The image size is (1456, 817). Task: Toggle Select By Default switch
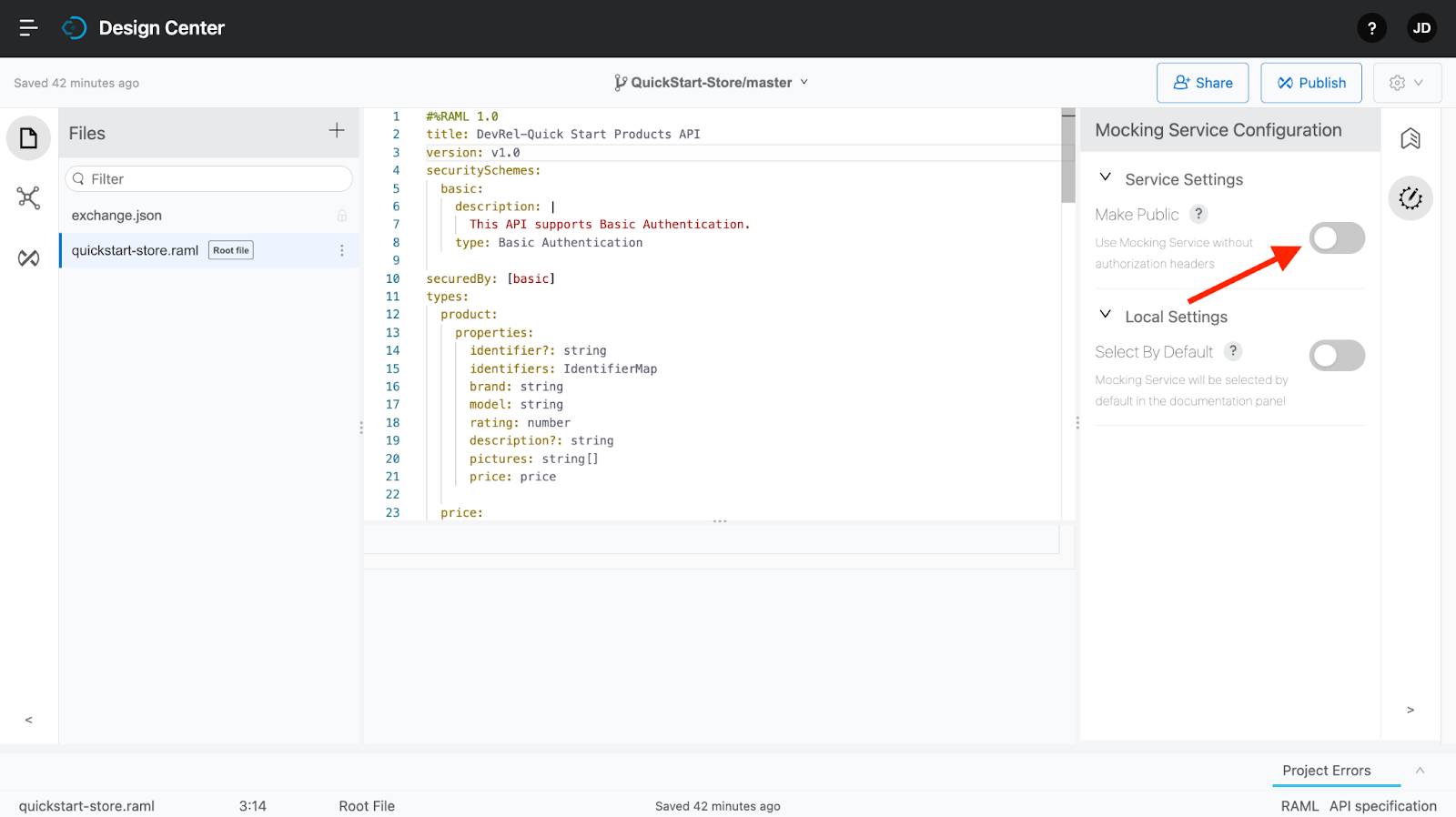(1337, 356)
